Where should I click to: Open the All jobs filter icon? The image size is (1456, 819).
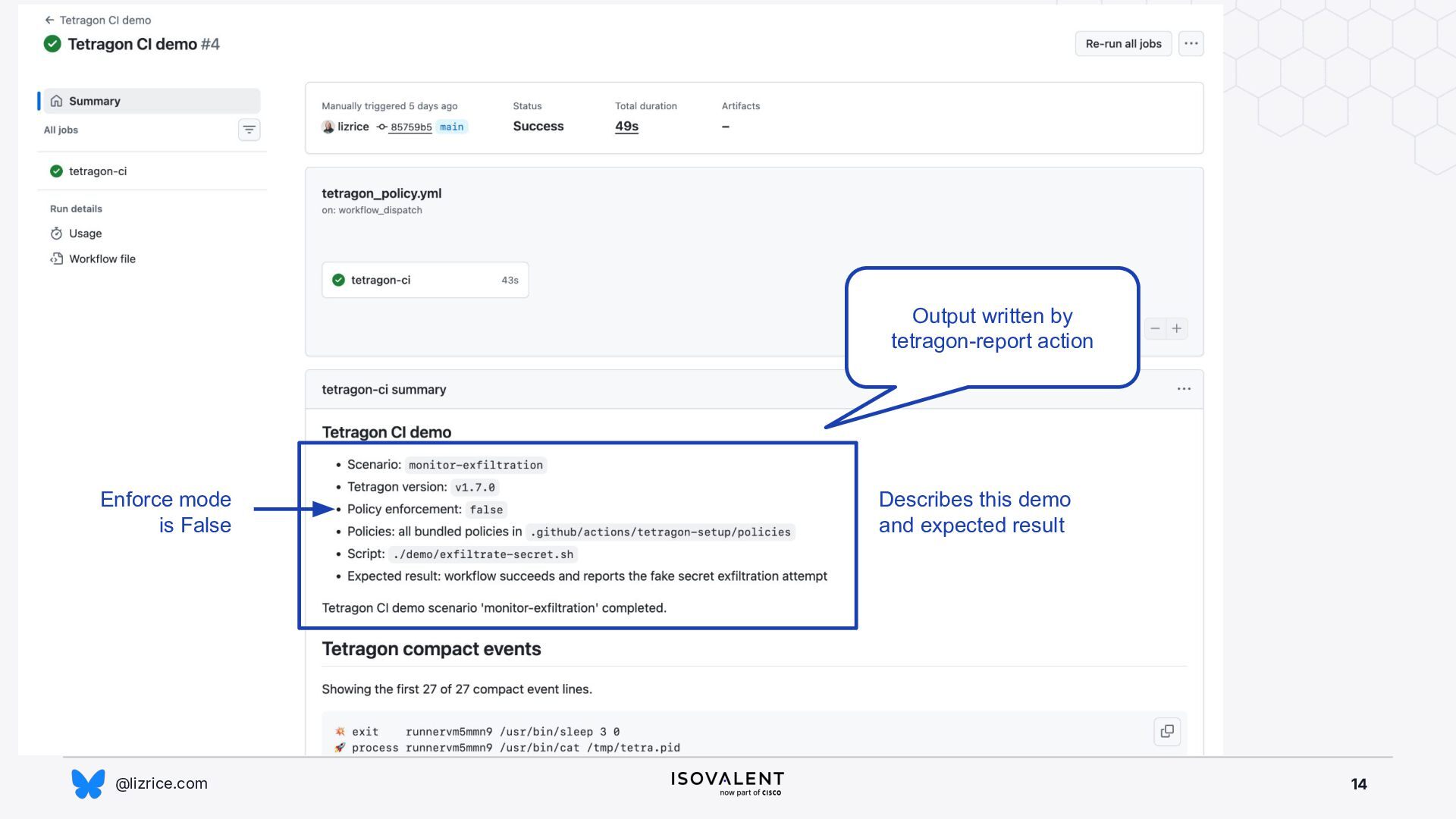[x=249, y=130]
